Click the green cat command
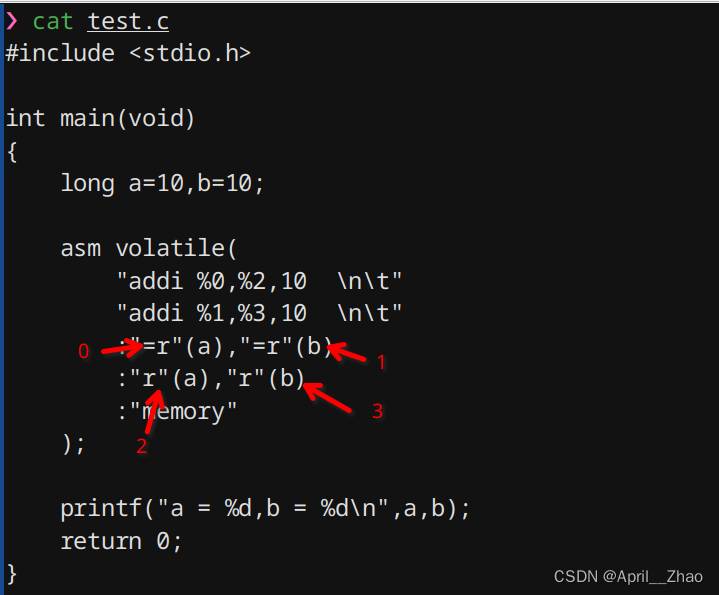The width and height of the screenshot is (719, 595). pos(53,22)
